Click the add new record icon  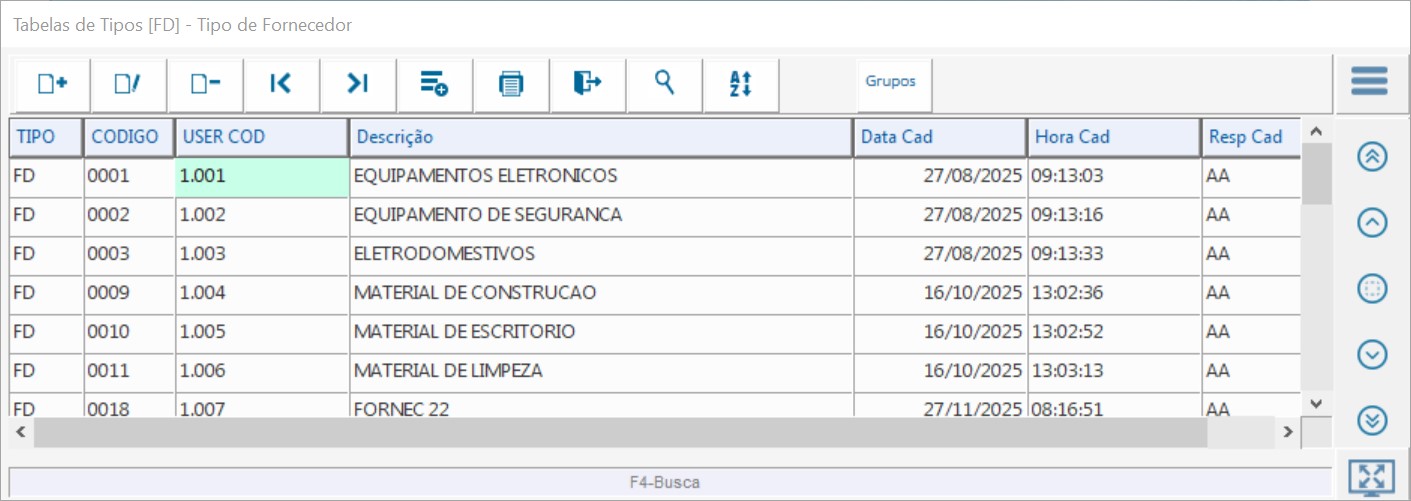pyautogui.click(x=52, y=84)
